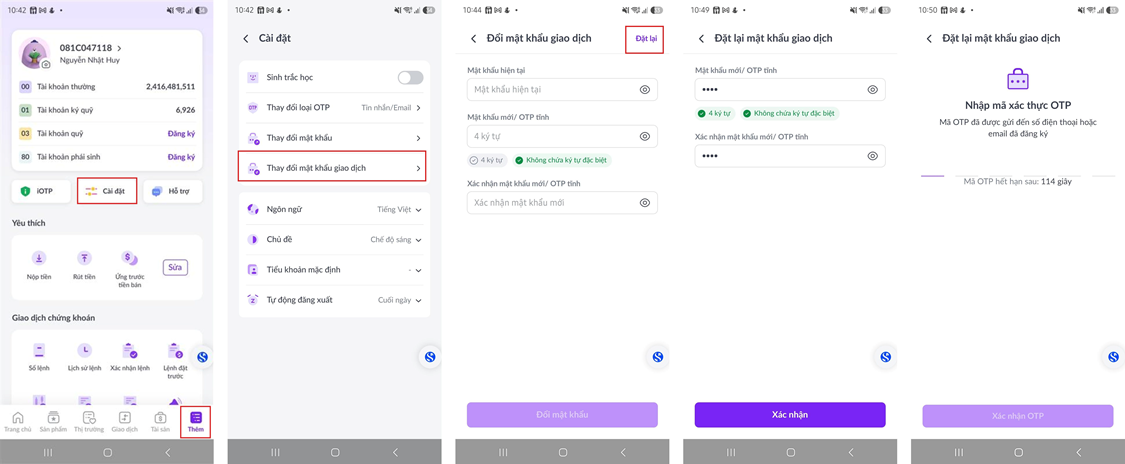Tap the Xác nhận lệnh icon

click(x=130, y=351)
